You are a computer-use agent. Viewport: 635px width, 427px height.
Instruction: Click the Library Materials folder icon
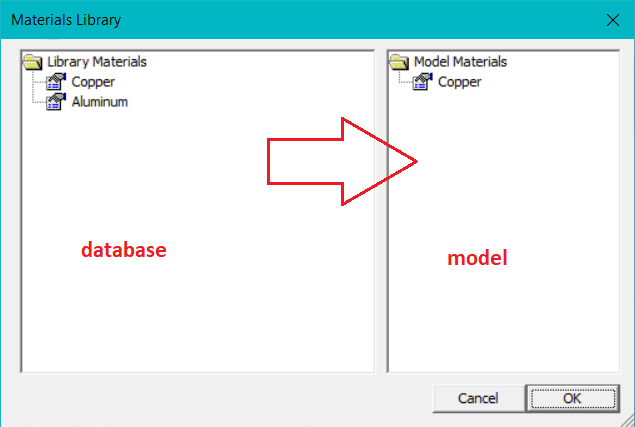tap(33, 62)
